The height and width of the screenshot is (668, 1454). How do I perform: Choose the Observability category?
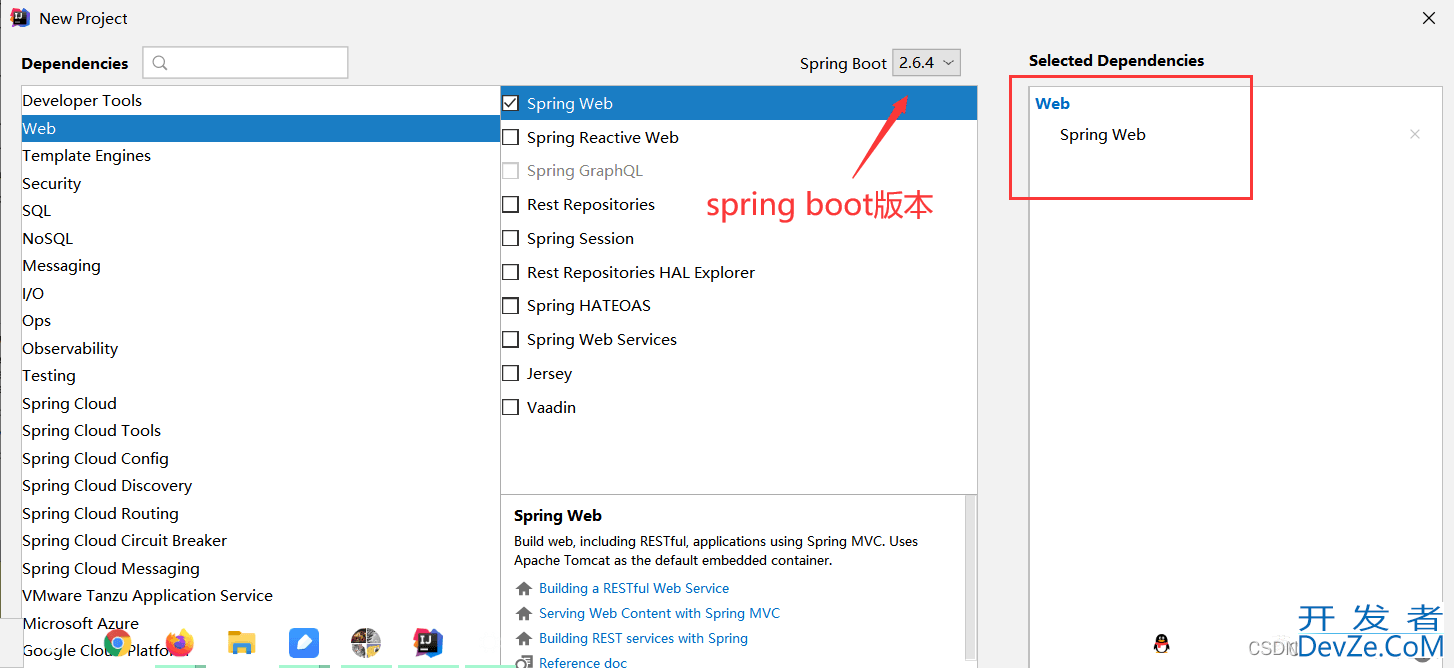coord(260,348)
